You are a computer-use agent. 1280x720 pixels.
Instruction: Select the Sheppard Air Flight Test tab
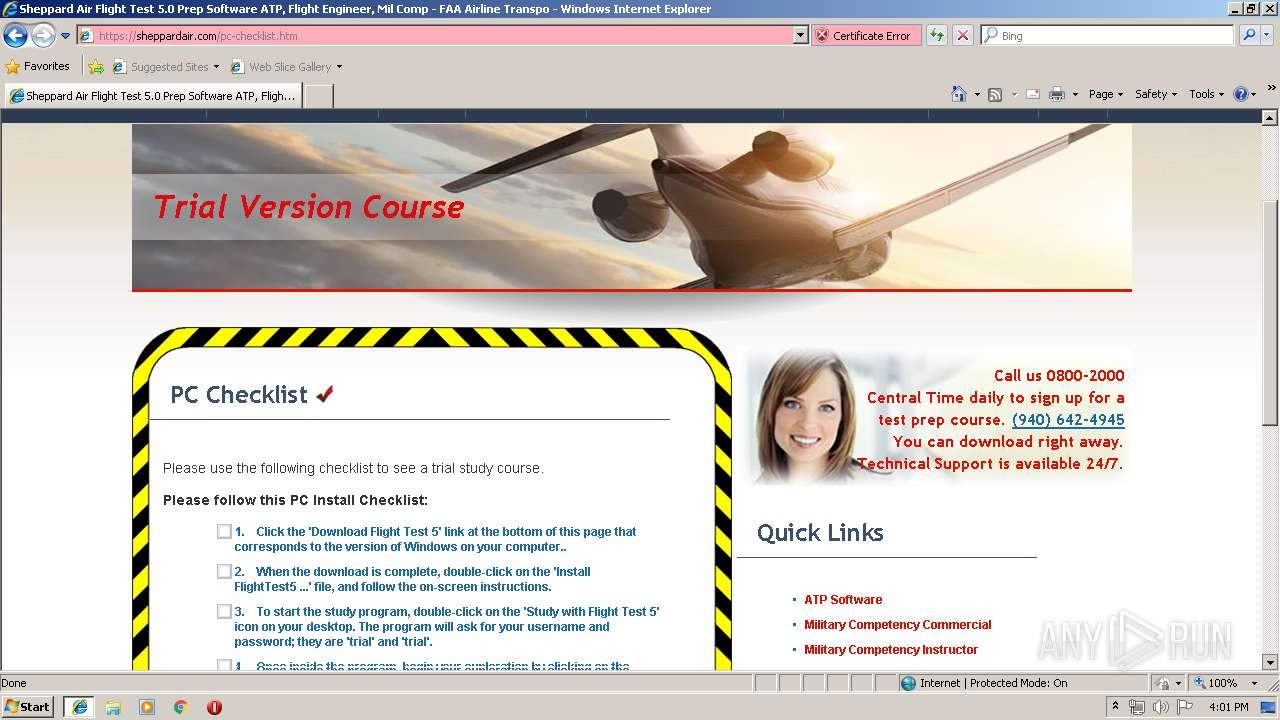click(153, 96)
